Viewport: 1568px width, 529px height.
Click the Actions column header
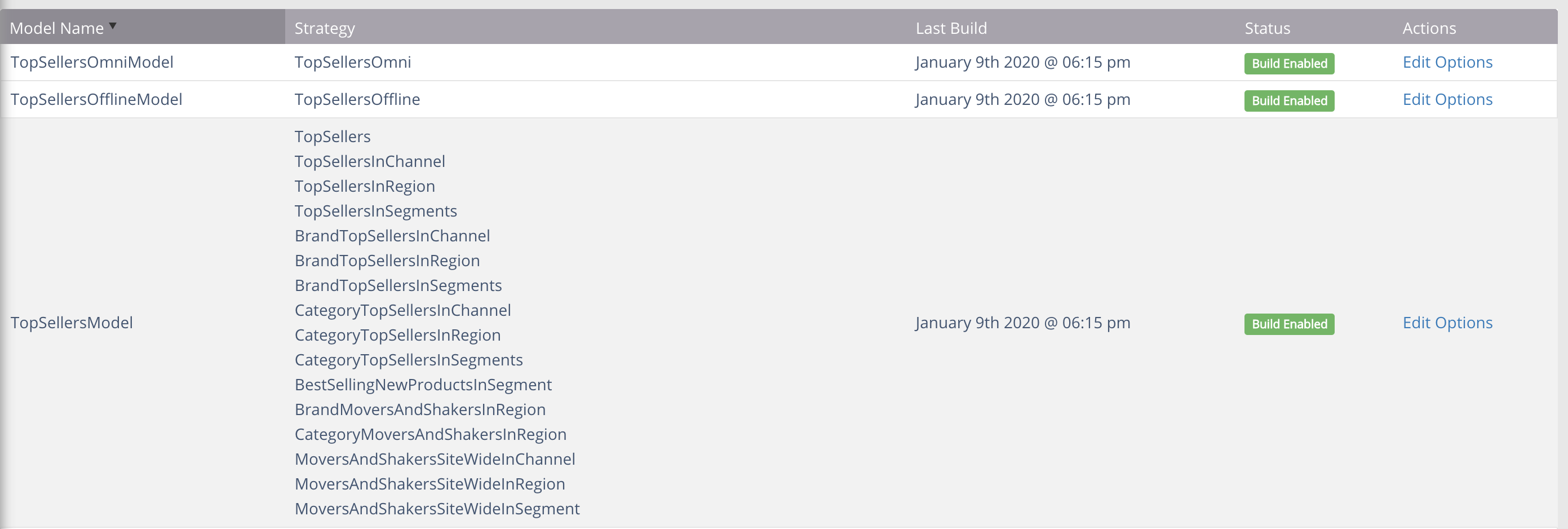click(1429, 28)
